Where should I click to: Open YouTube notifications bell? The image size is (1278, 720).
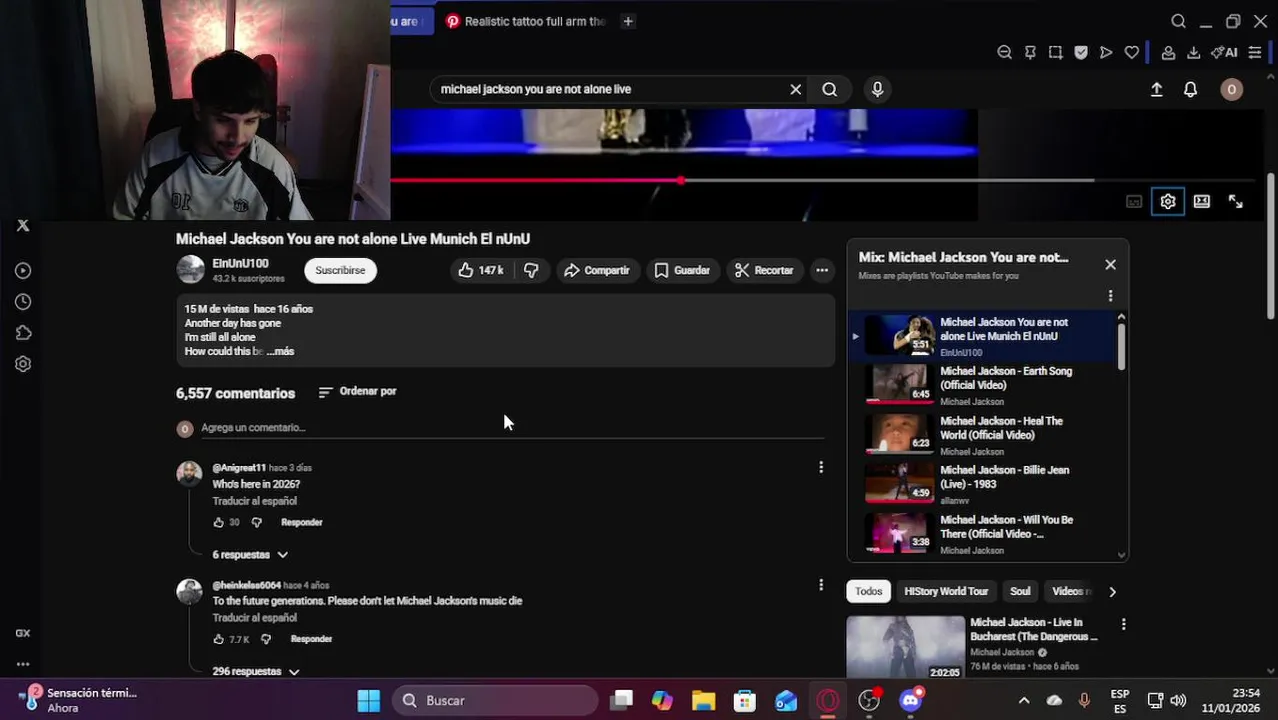click(1190, 89)
